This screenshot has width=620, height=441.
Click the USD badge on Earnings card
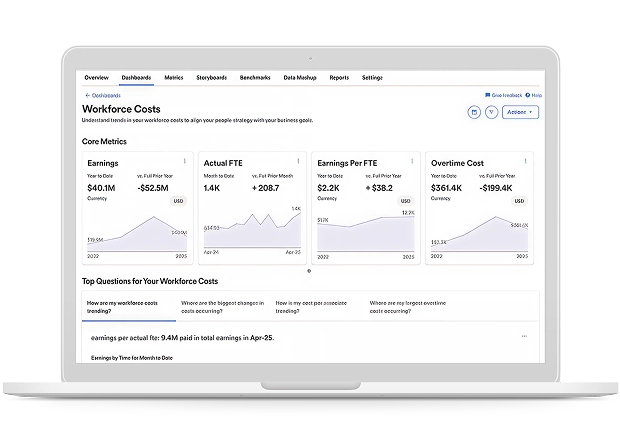coord(178,201)
